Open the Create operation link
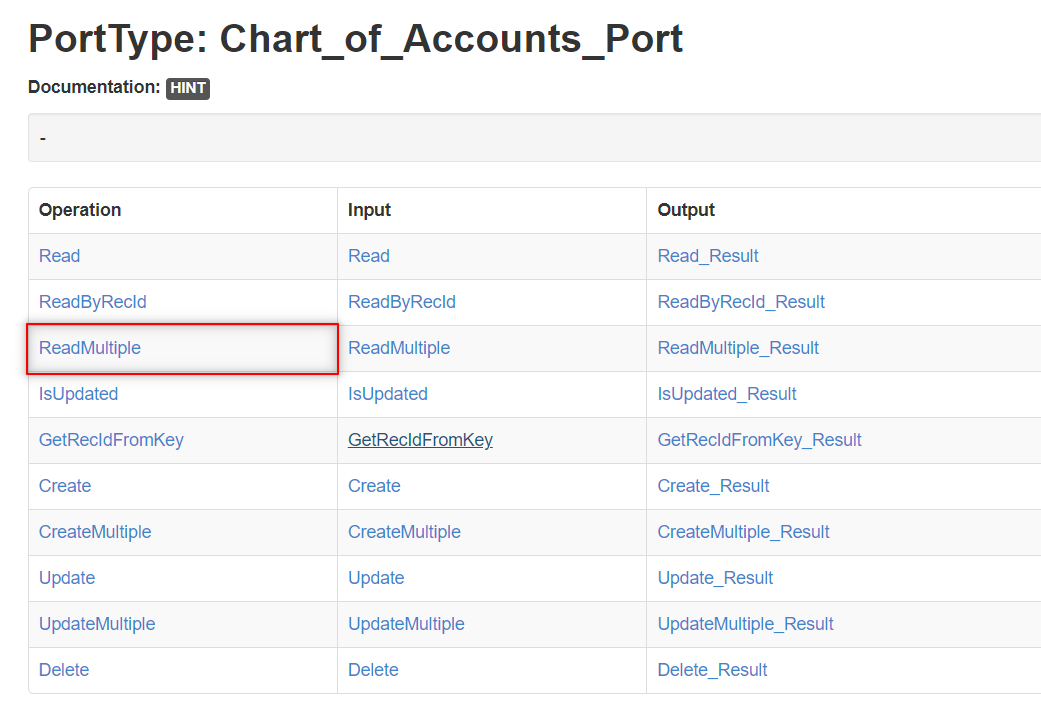Viewport: 1041px width, 704px height. (64, 485)
